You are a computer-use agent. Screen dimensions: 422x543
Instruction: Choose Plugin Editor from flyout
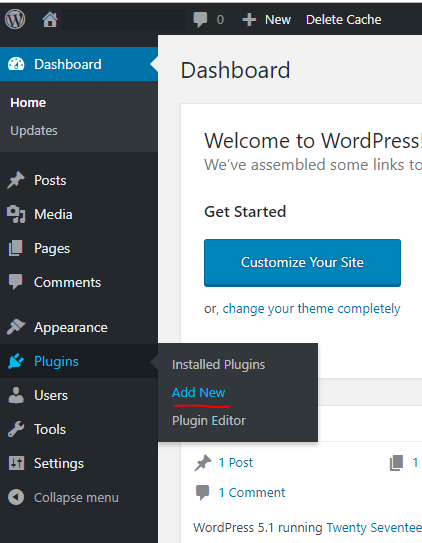pyautogui.click(x=209, y=421)
